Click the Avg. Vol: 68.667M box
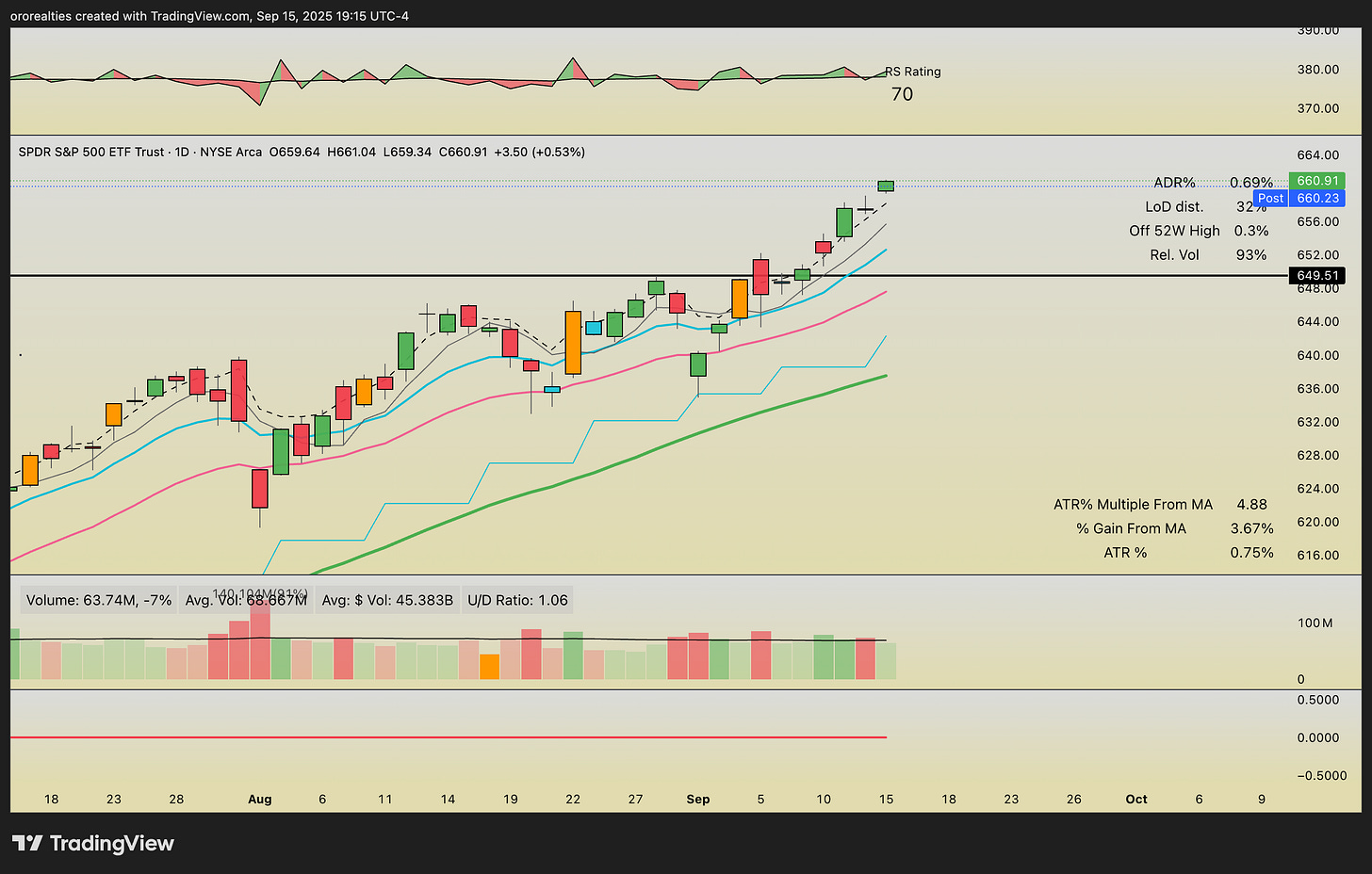The image size is (1372, 874). click(x=246, y=600)
